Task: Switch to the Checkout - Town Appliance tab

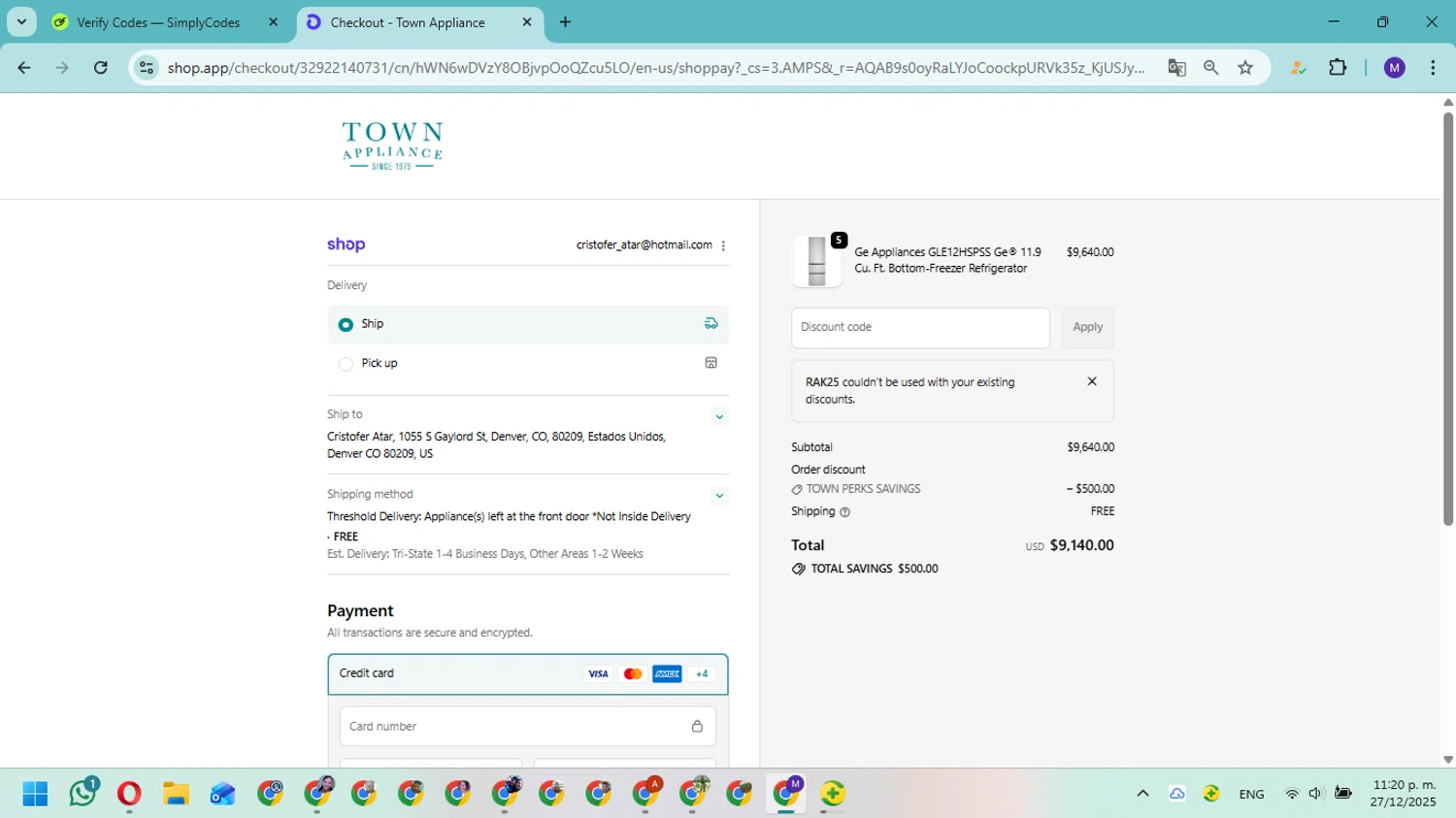Action: 419,22
